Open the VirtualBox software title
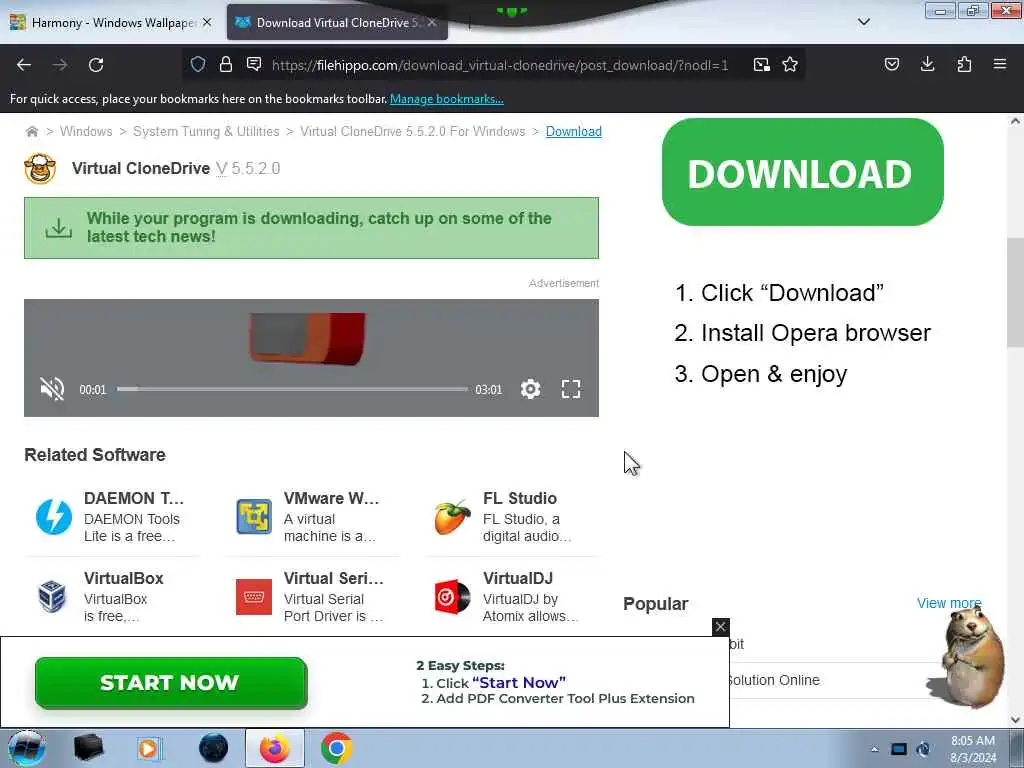Screen dimensions: 1024x768 coord(123,578)
